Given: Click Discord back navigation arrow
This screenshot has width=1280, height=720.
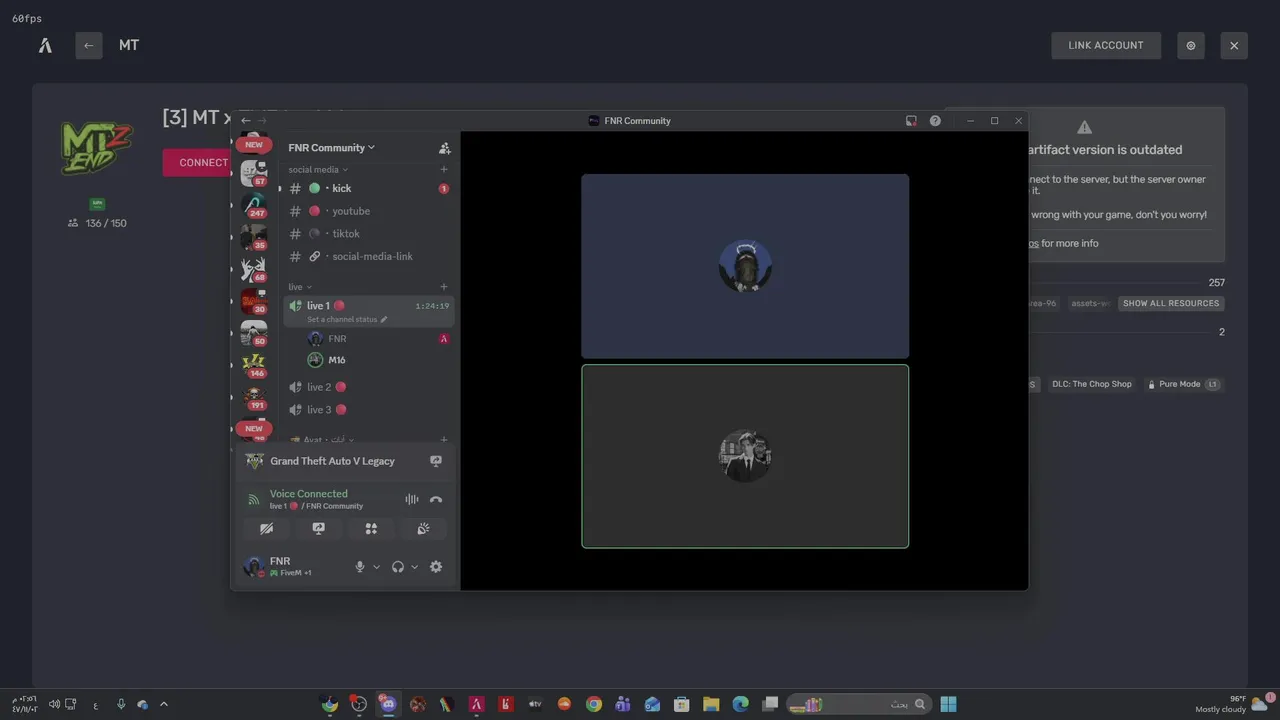Looking at the screenshot, I should [246, 121].
